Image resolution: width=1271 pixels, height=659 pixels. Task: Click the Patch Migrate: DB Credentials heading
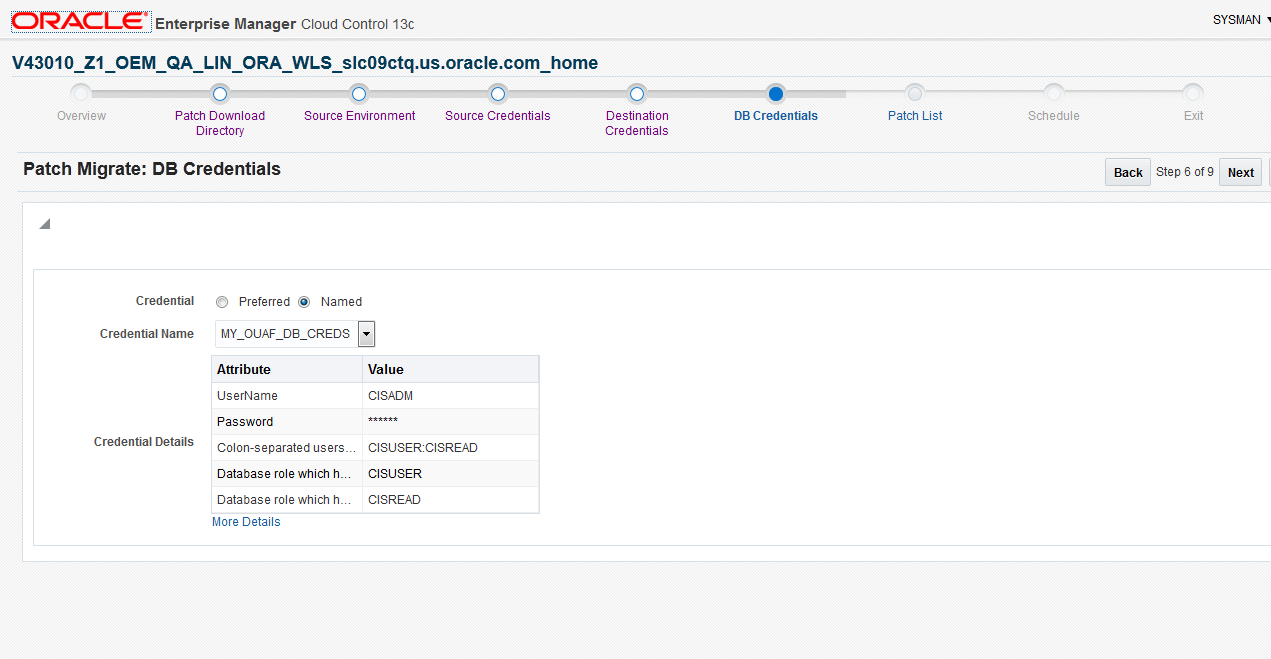(152, 169)
